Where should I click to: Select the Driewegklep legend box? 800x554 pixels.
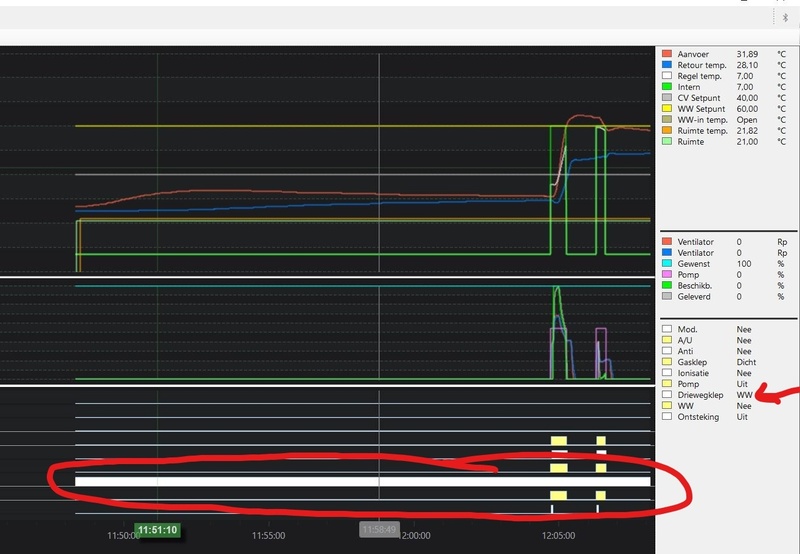point(666,395)
